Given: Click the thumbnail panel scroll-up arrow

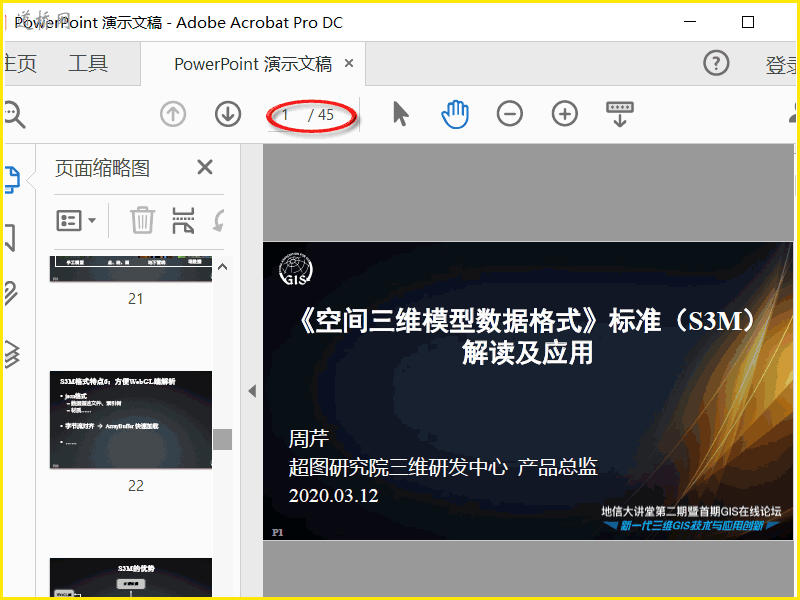Looking at the screenshot, I should click(222, 267).
